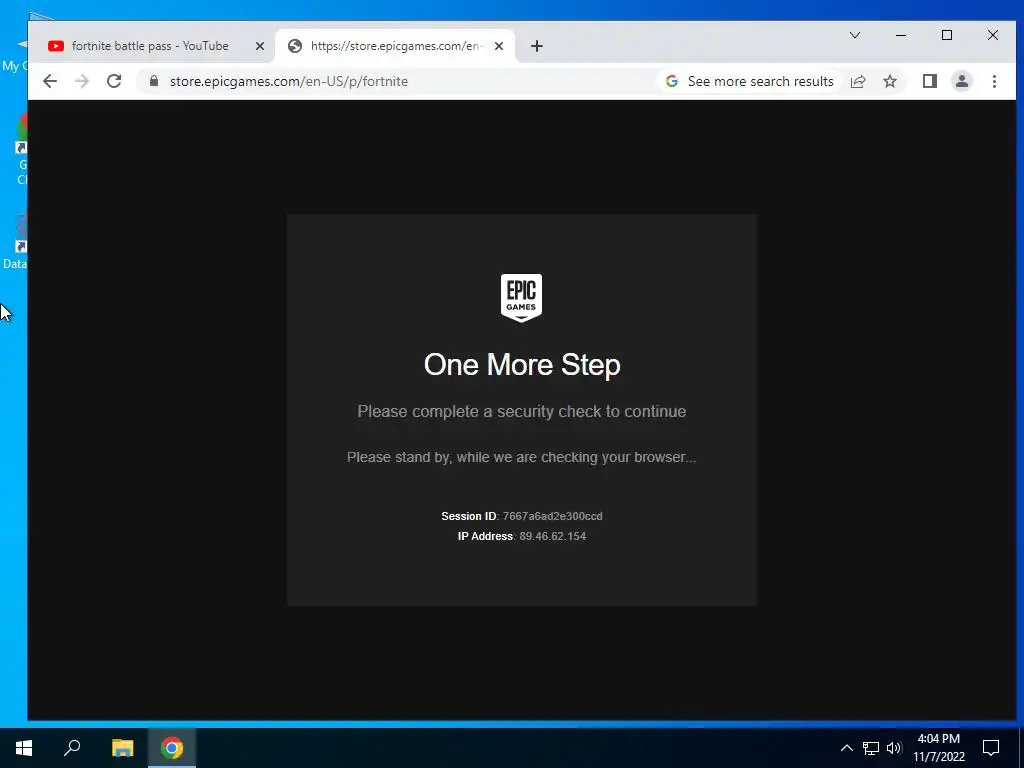
Task: Click the 'One More Step' heading
Action: [x=522, y=364]
